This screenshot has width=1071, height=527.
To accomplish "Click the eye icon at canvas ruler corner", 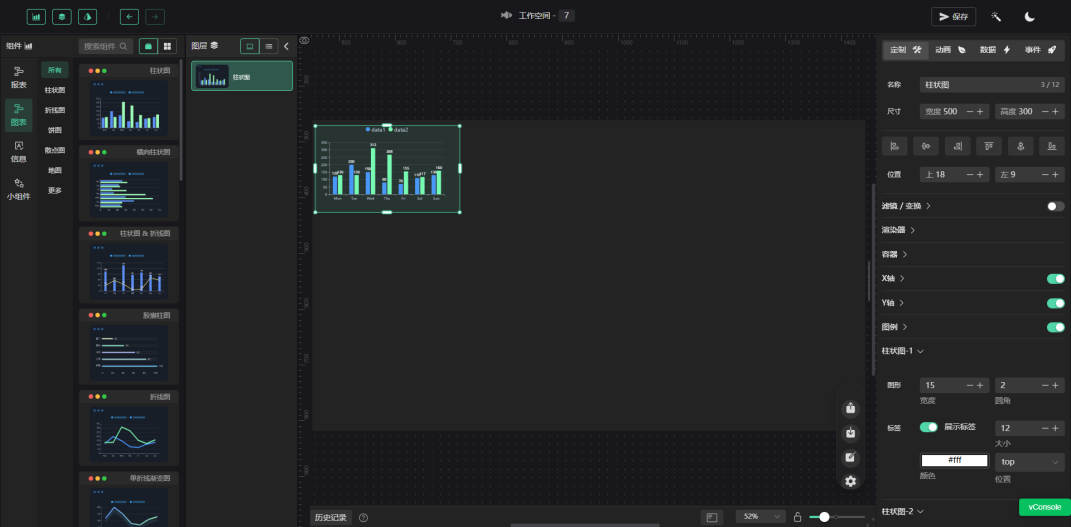I will (305, 40).
